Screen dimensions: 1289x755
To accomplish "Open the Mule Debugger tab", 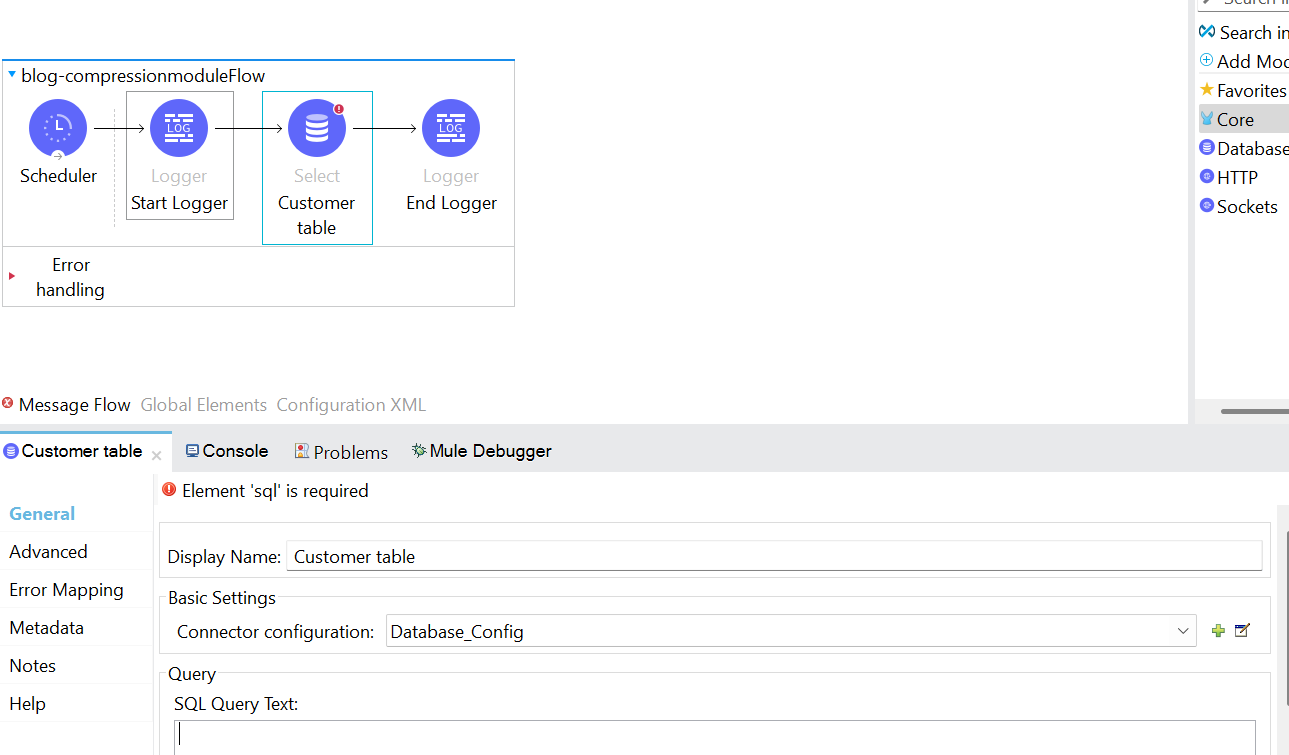I will pos(481,450).
